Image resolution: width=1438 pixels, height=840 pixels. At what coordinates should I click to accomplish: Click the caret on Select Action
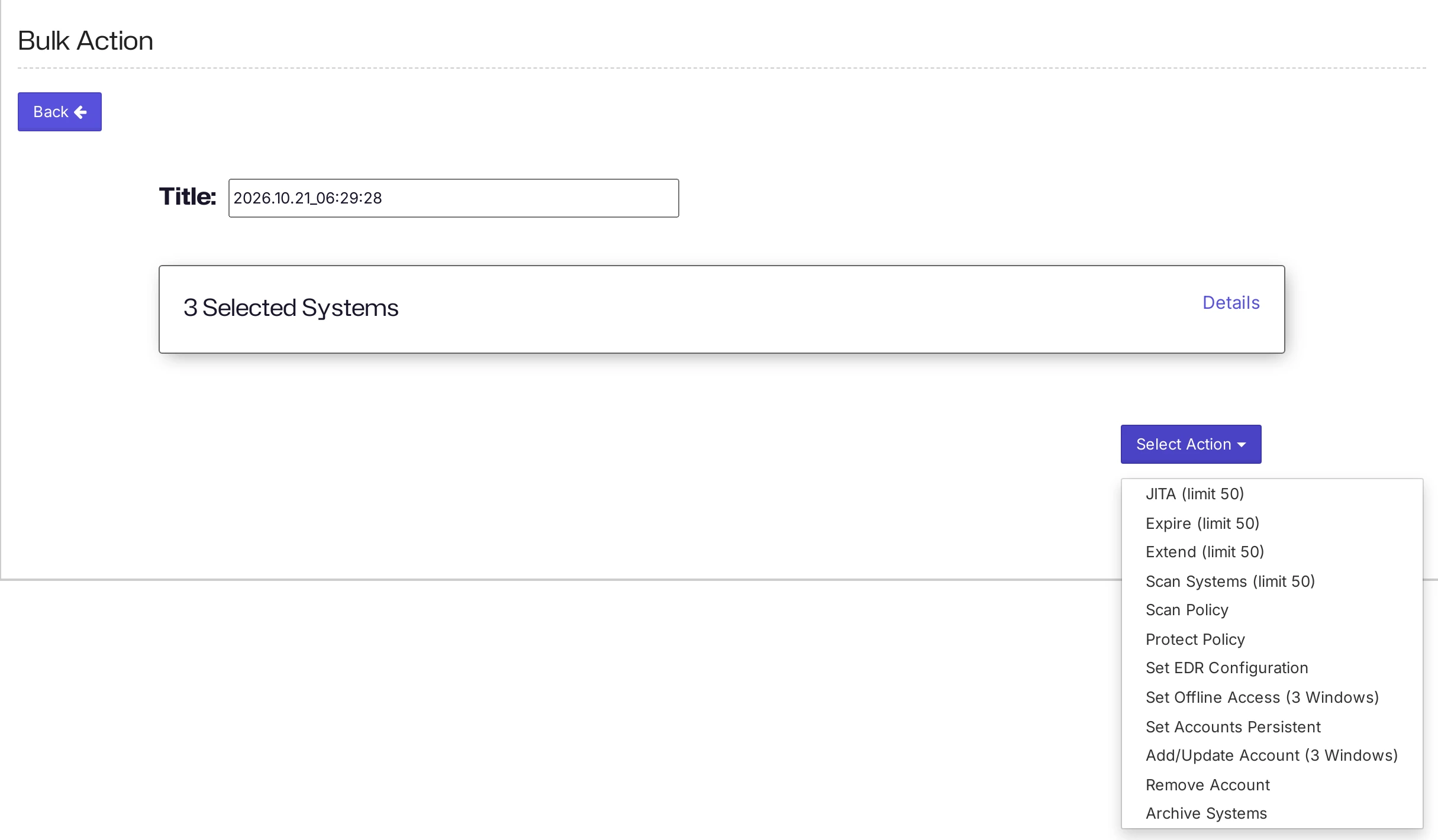pyautogui.click(x=1242, y=445)
